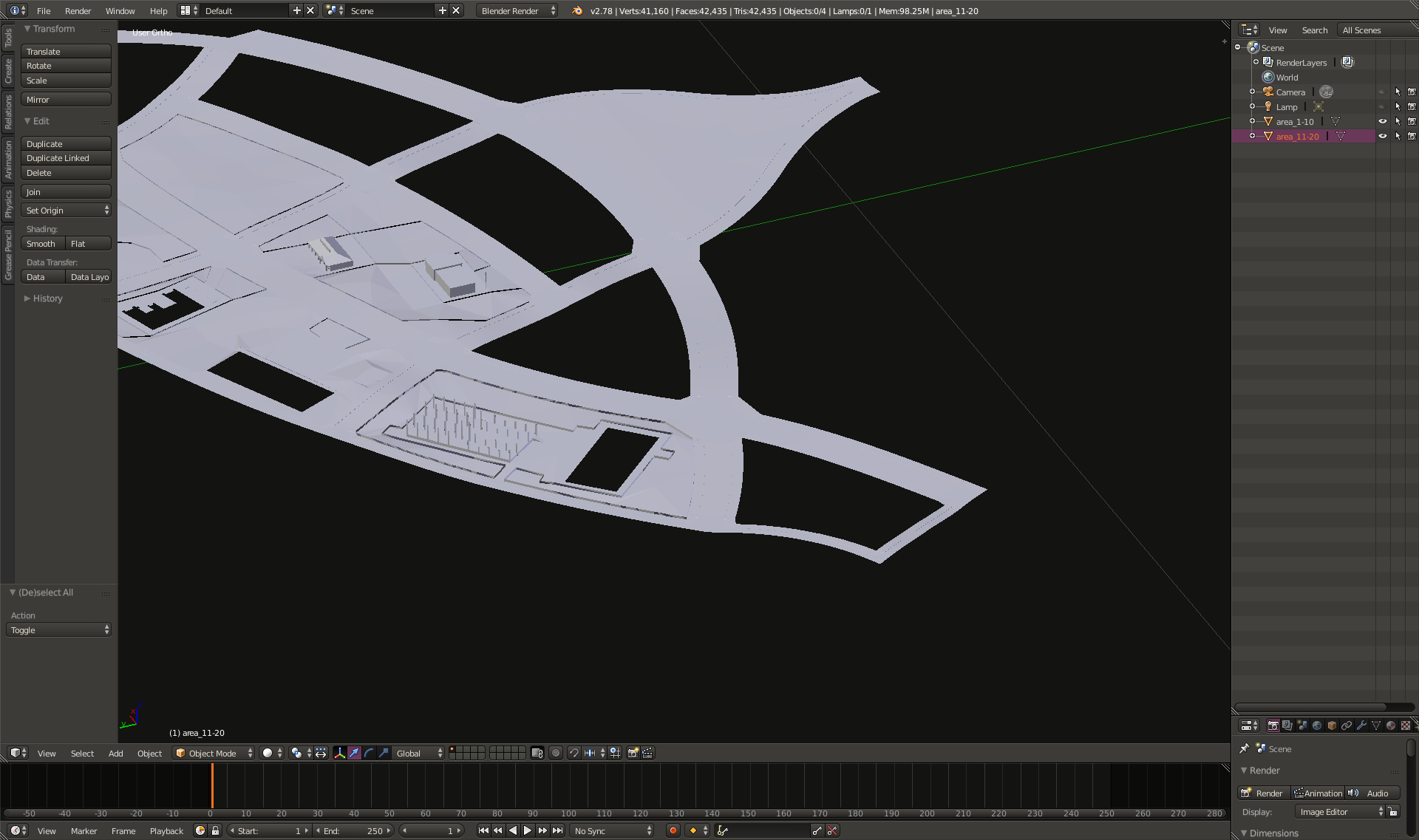Click the OpenGL render image camera icon

tap(633, 753)
